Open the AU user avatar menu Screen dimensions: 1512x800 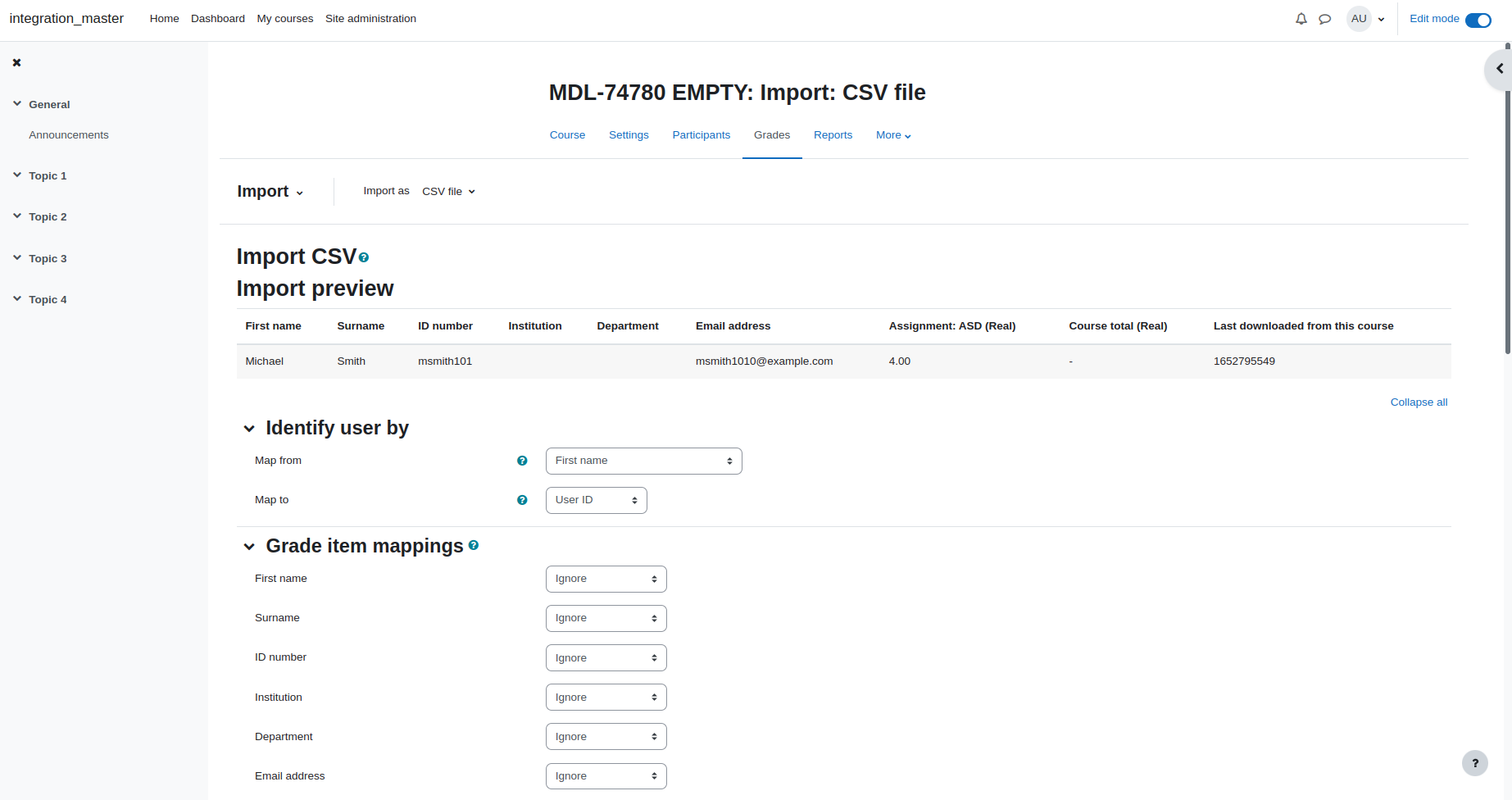click(x=1359, y=19)
